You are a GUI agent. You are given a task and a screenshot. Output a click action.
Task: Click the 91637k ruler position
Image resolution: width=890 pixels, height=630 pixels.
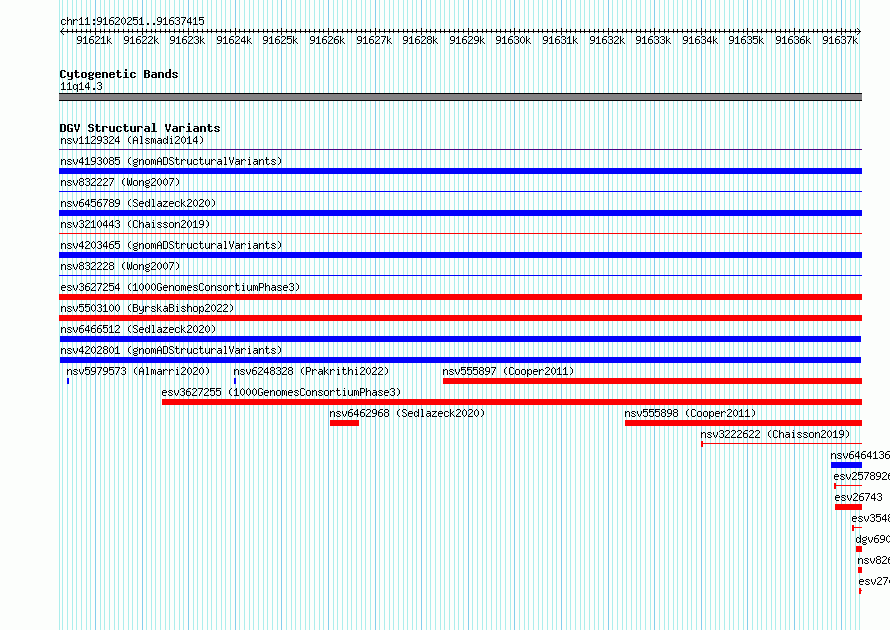point(840,40)
